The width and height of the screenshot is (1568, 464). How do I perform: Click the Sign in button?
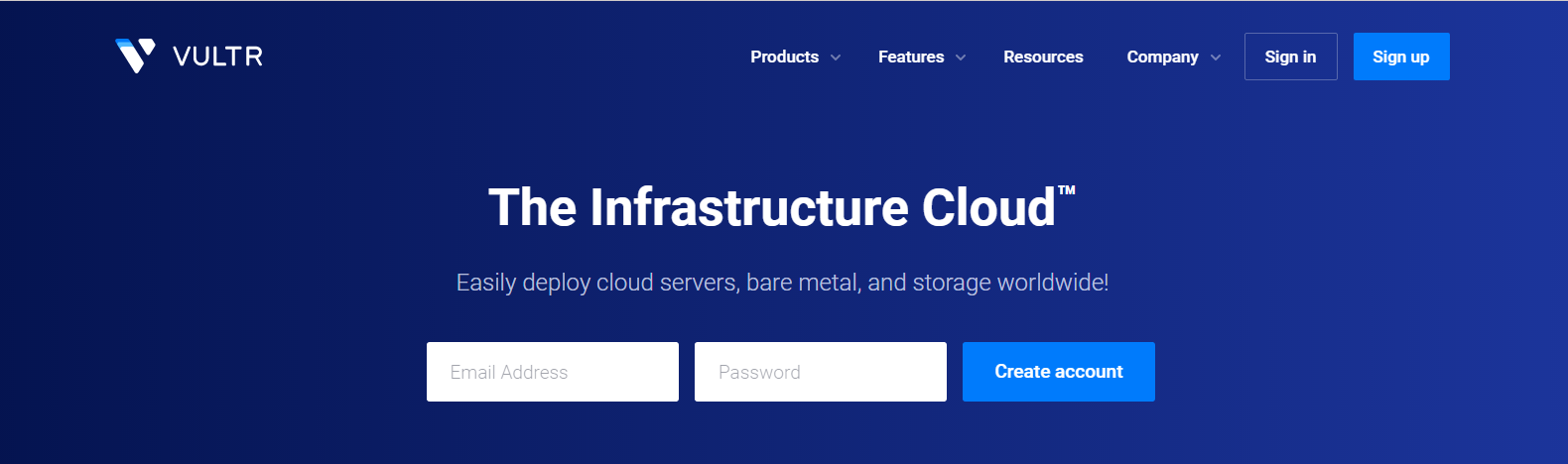1290,57
